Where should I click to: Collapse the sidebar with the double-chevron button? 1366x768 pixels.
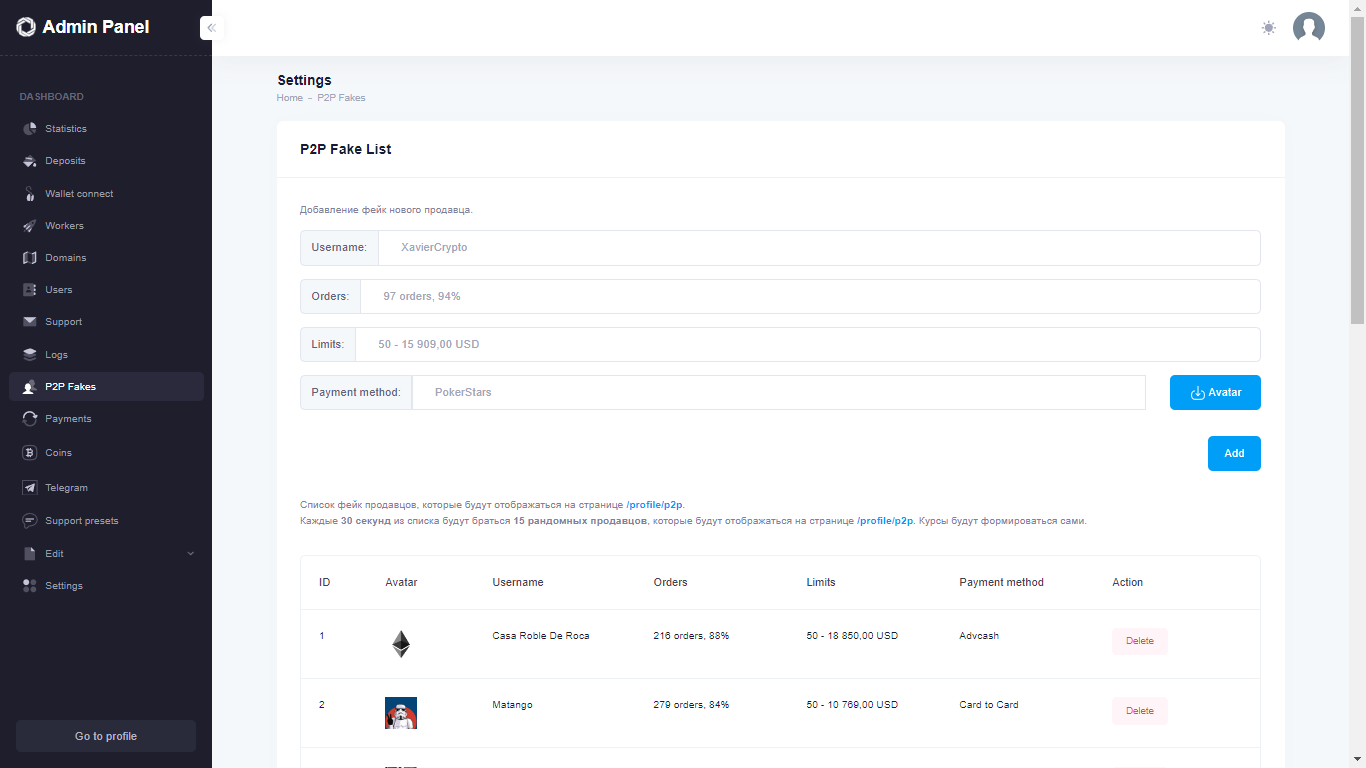coord(211,28)
